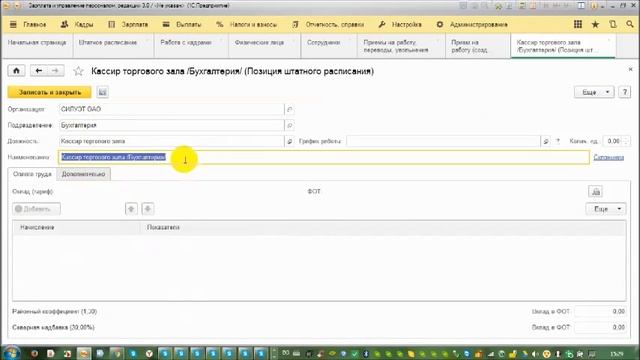Open Организация field lookup icon
Image resolution: width=640 pixels, height=360 pixels.
(x=289, y=109)
